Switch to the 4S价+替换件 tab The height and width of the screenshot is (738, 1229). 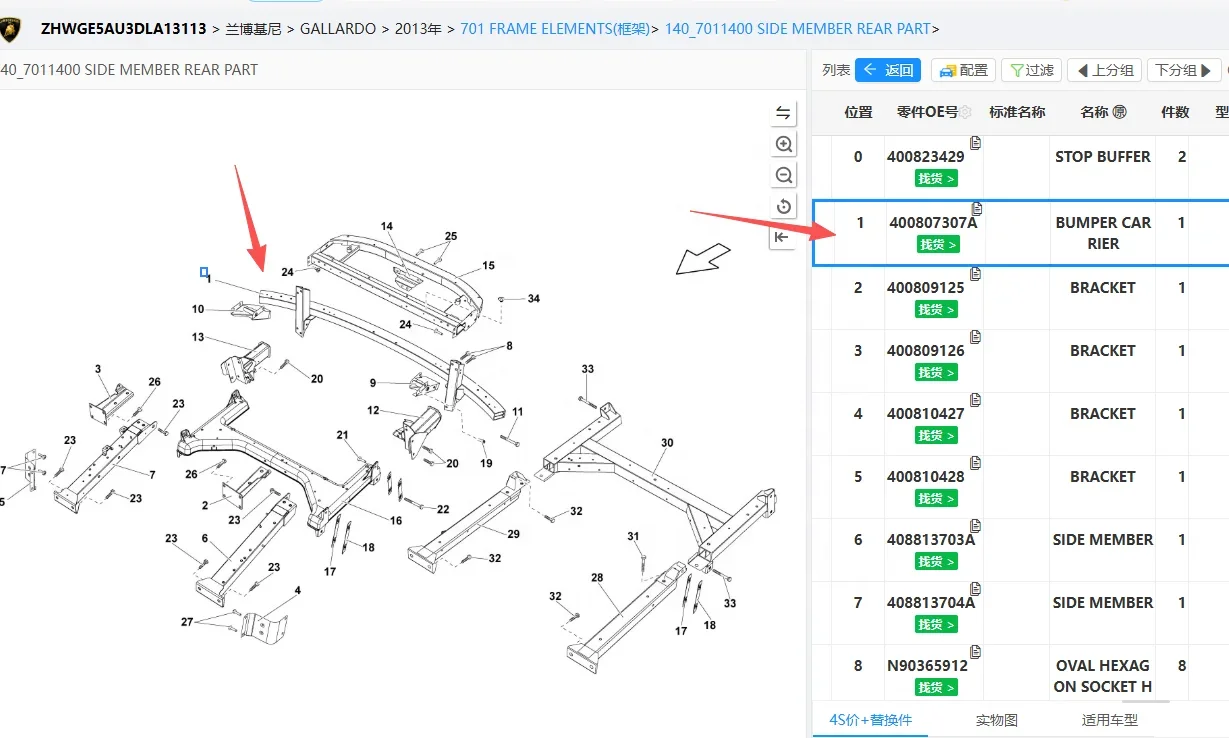tap(871, 720)
